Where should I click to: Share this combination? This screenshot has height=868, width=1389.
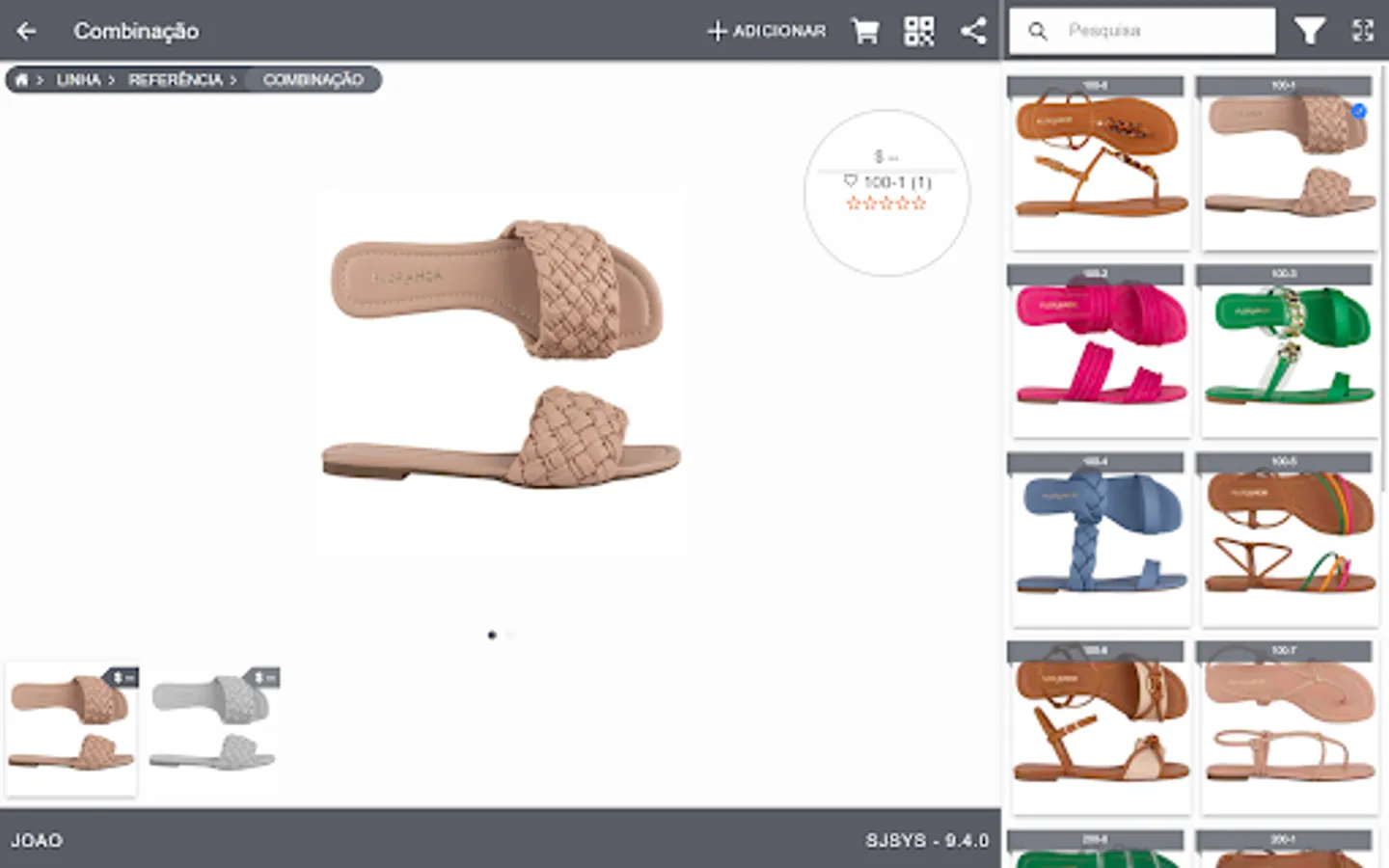click(973, 31)
